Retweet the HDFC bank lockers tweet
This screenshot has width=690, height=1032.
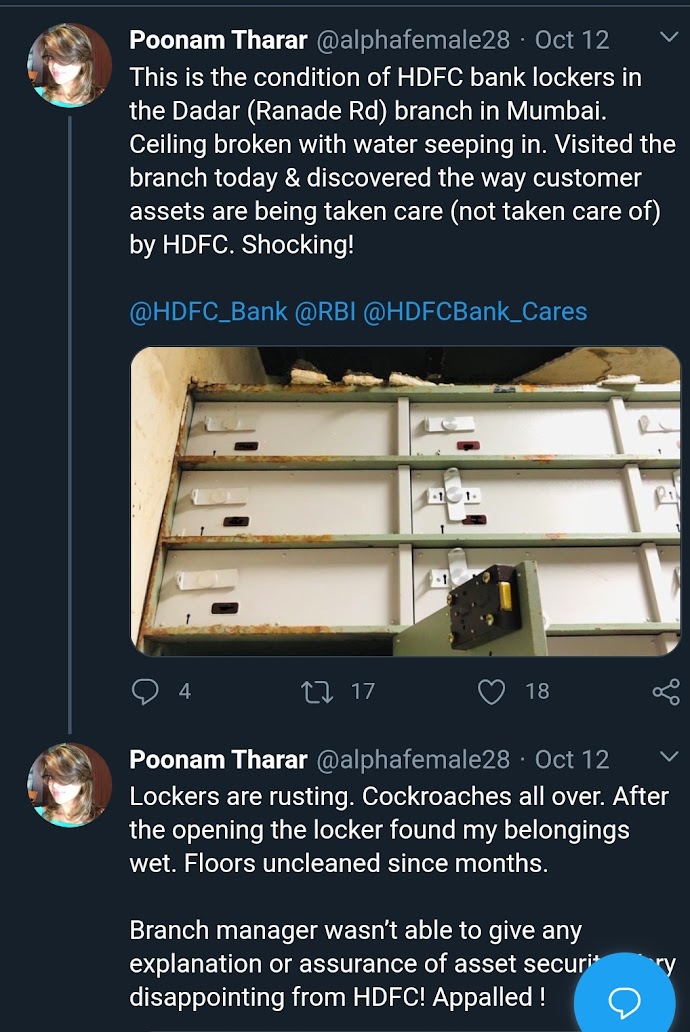[x=317, y=691]
